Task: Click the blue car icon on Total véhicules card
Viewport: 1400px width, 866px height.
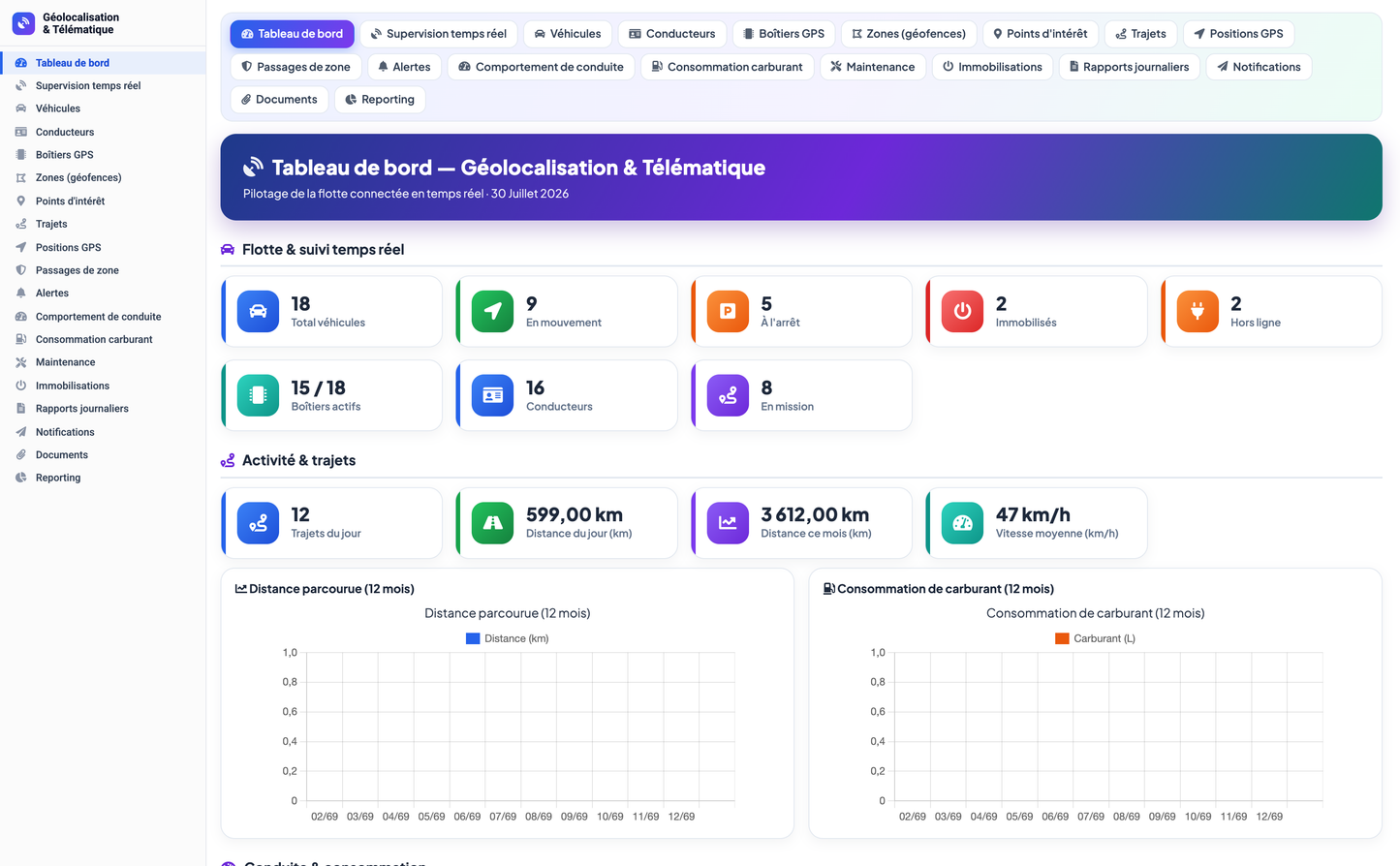Action: click(258, 312)
